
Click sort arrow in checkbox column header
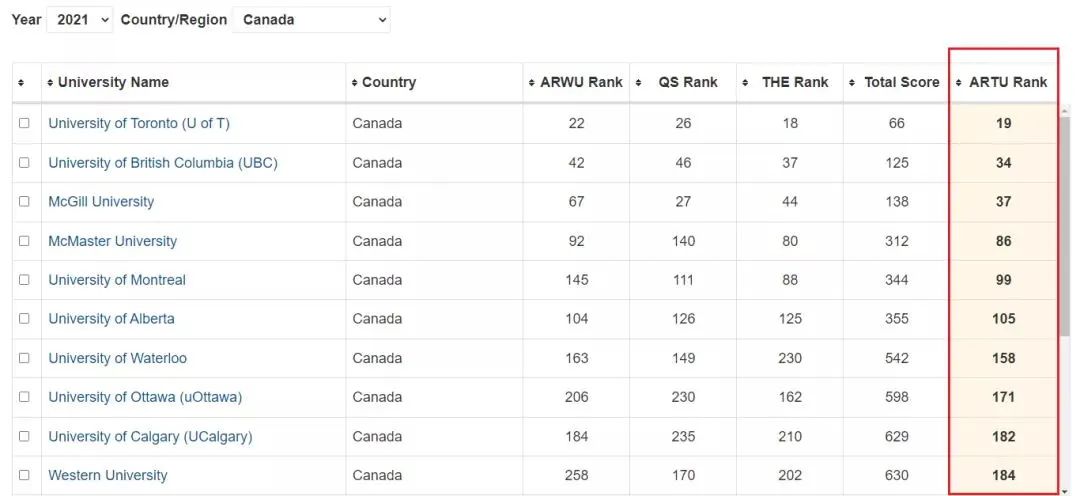[21, 83]
